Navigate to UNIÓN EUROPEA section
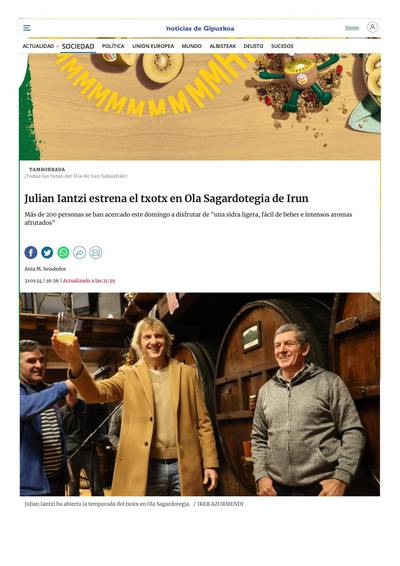 pyautogui.click(x=153, y=46)
